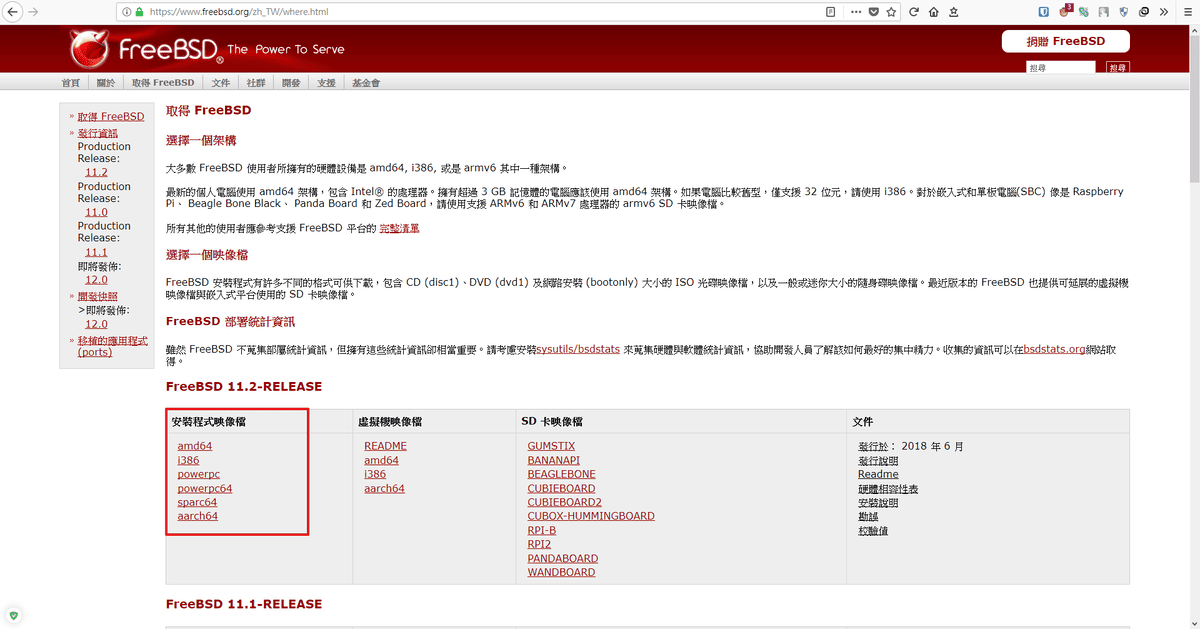1200x629 pixels.
Task: Go back using the browser back arrow
Action: [12, 12]
